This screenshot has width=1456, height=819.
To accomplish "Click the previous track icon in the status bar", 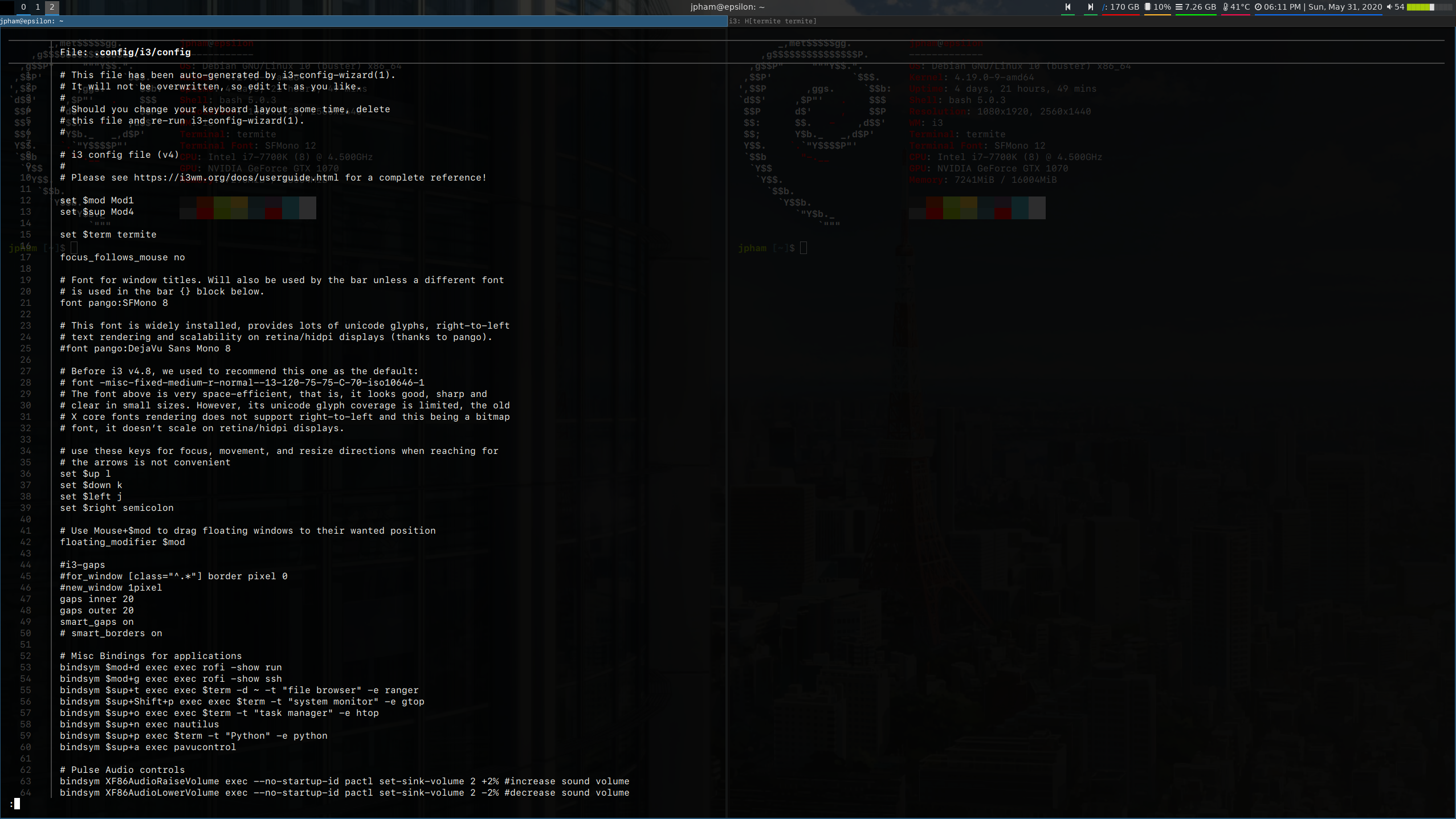I will pos(1068,7).
